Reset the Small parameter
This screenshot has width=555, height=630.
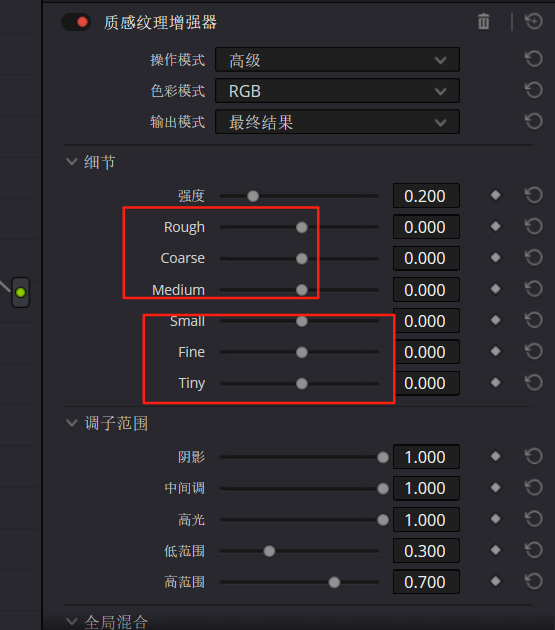point(534,320)
